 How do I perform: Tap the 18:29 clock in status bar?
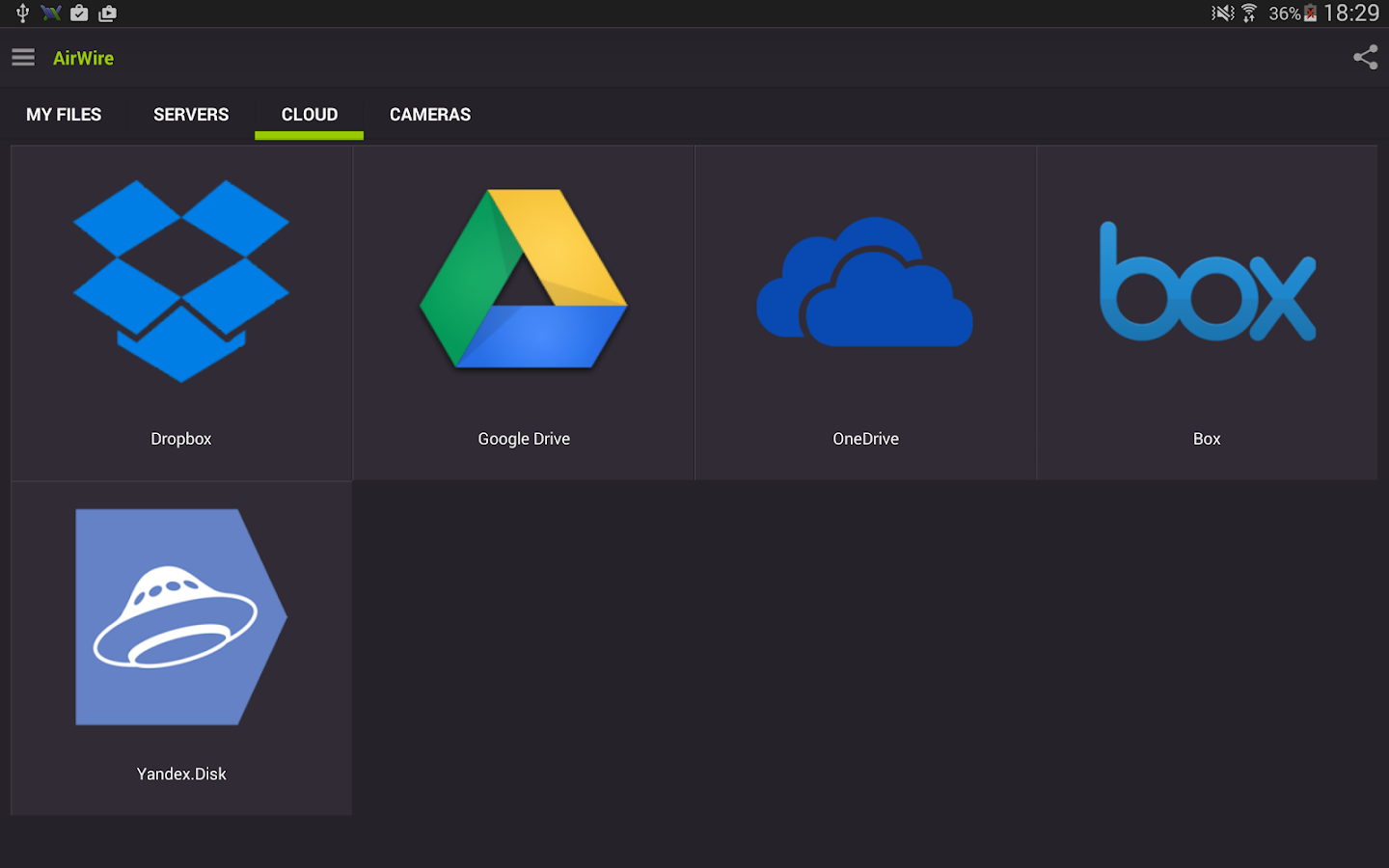(1351, 14)
